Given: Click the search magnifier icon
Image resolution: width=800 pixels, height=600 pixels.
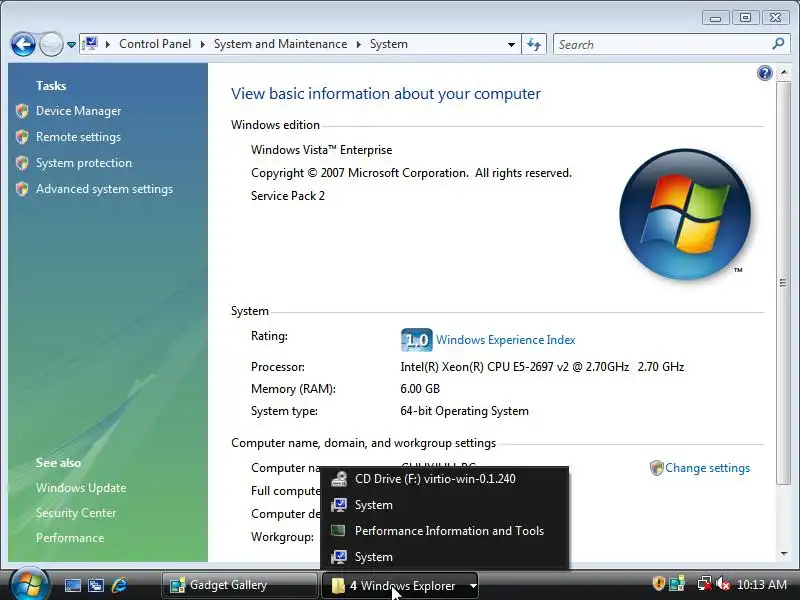Looking at the screenshot, I should coord(778,44).
